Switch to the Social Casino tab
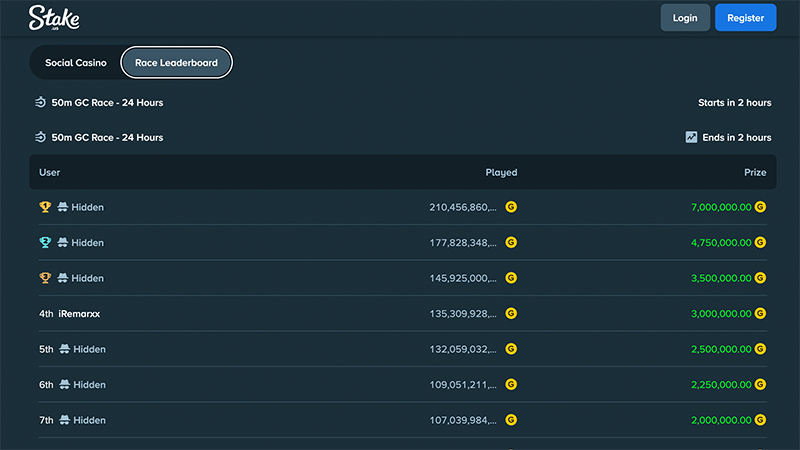Viewport: 800px width, 450px height. pyautogui.click(x=76, y=63)
